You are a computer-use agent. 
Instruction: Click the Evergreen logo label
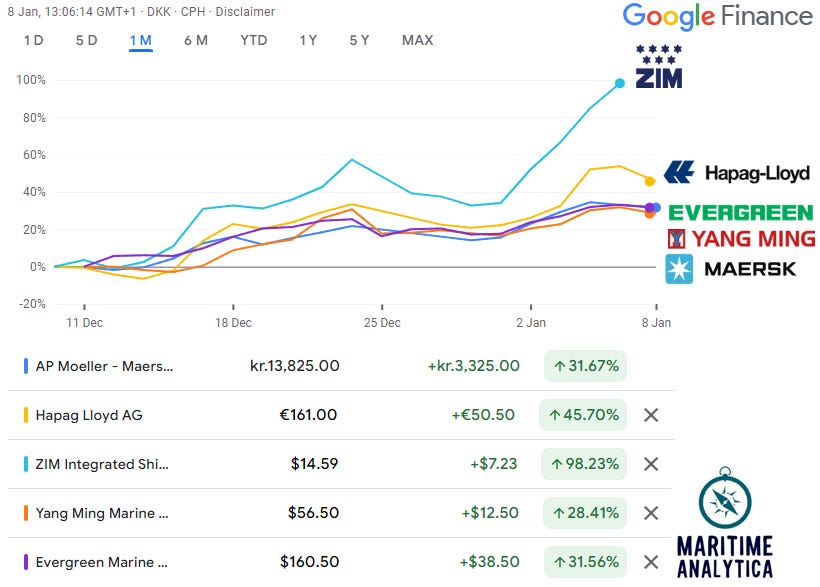click(741, 212)
